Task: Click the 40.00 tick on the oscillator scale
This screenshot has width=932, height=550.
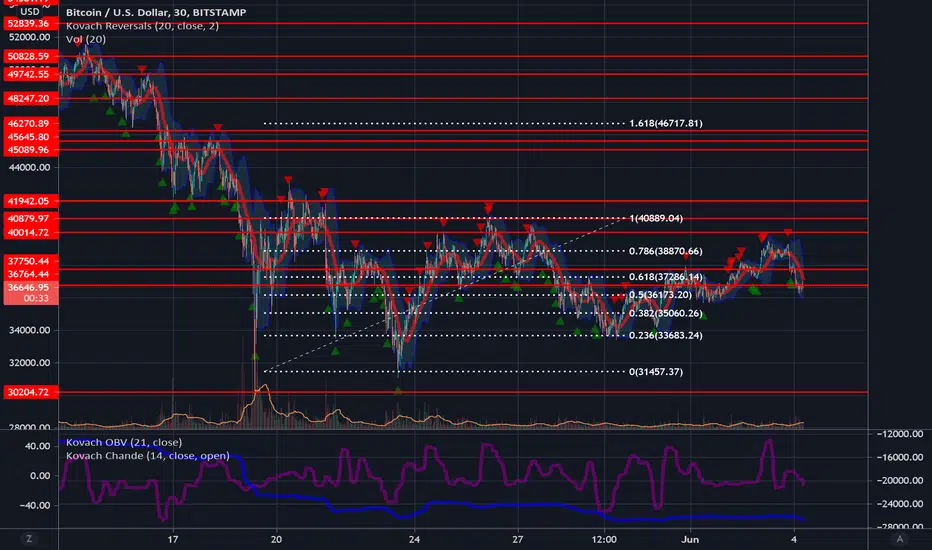Action: click(x=38, y=446)
